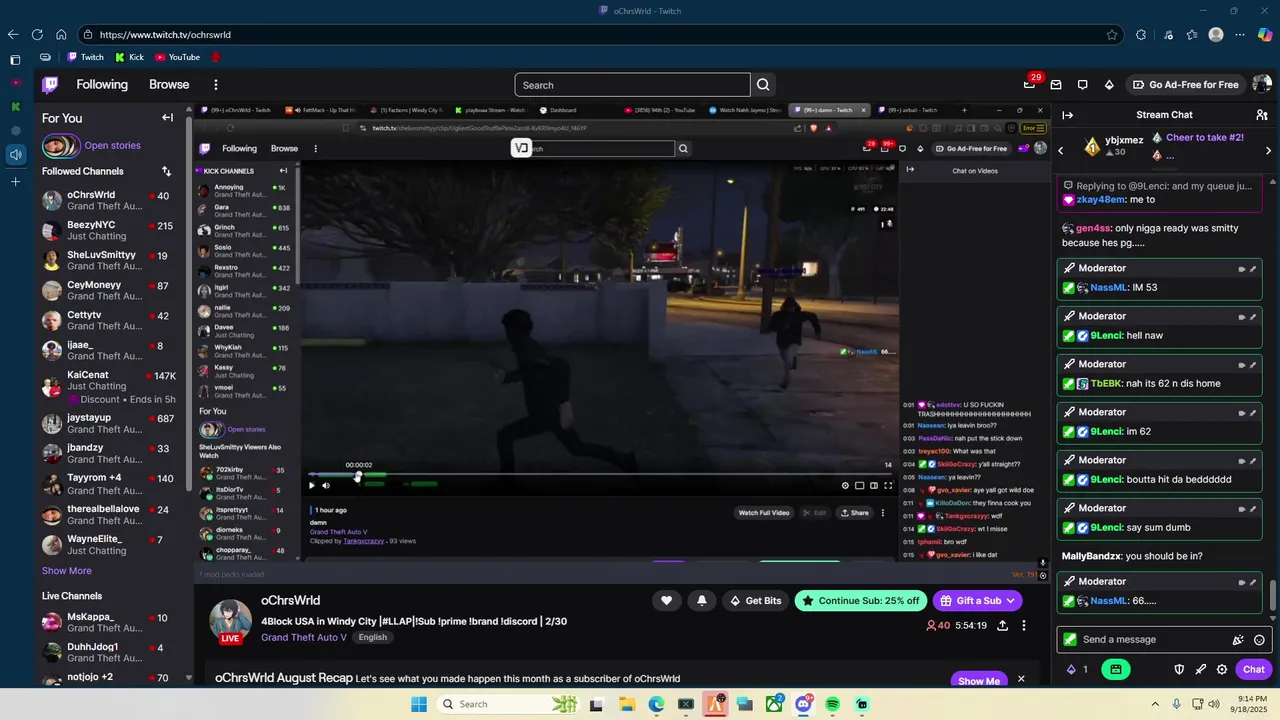
Task: Collapse the For You sidebar
Action: pyautogui.click(x=168, y=118)
